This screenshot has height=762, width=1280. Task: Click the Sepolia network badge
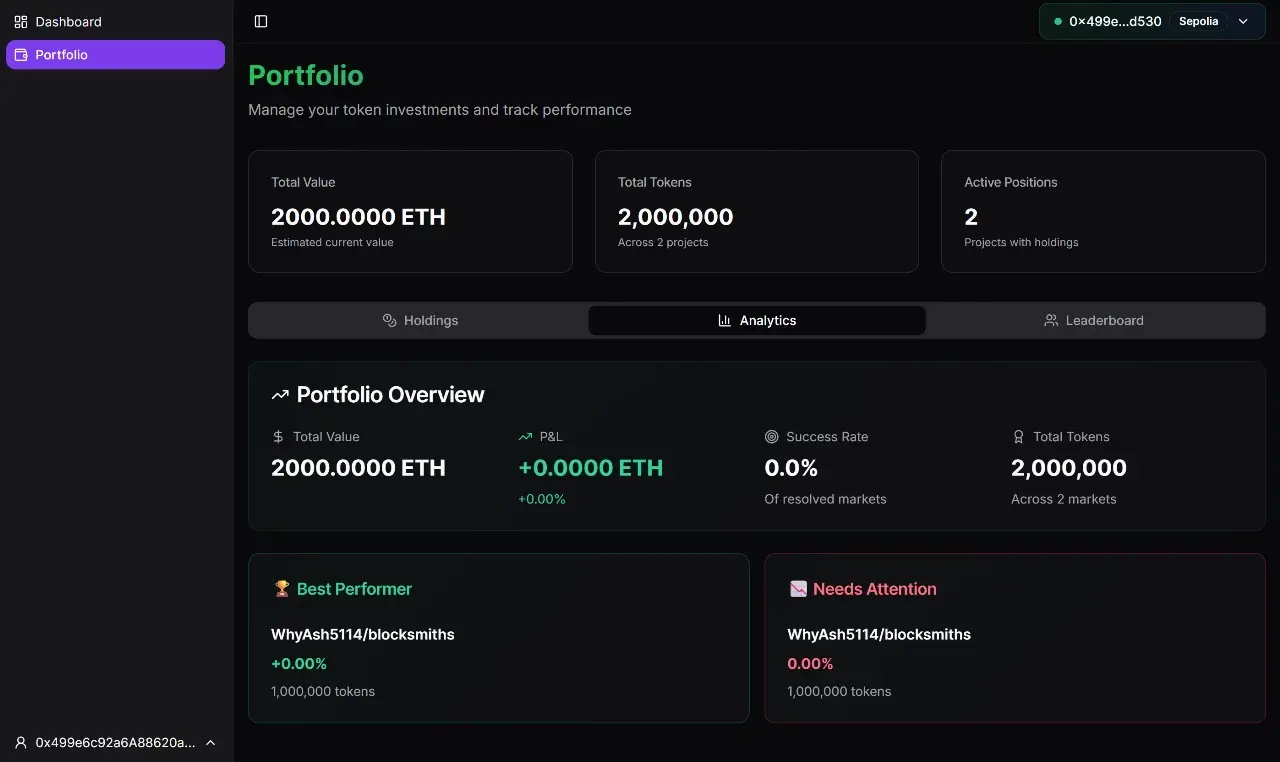click(1198, 21)
